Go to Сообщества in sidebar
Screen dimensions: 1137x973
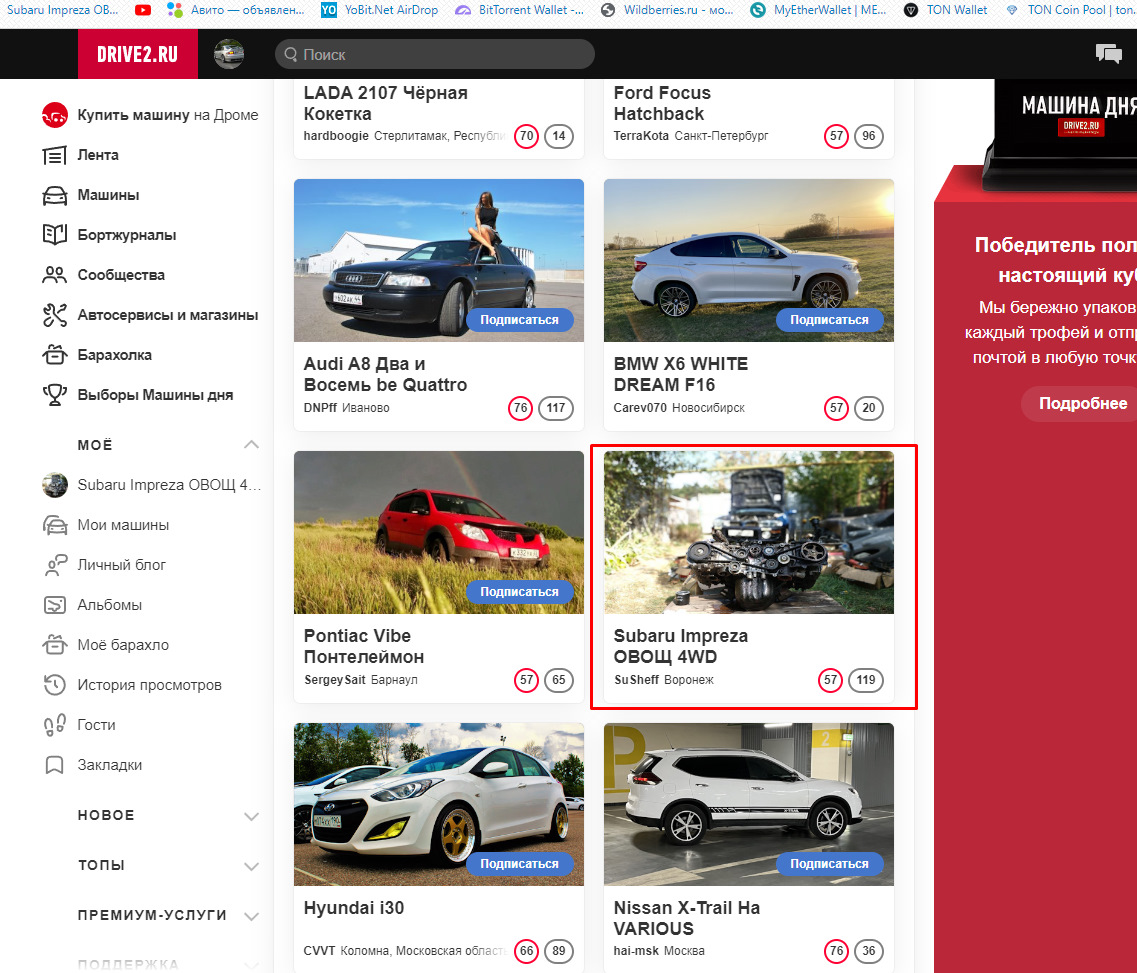(x=121, y=275)
